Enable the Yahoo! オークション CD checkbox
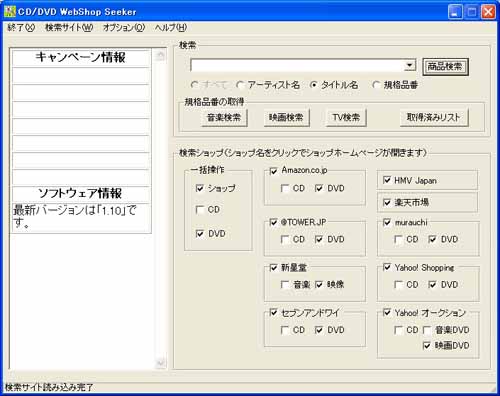The height and width of the screenshot is (396, 500). coord(398,330)
